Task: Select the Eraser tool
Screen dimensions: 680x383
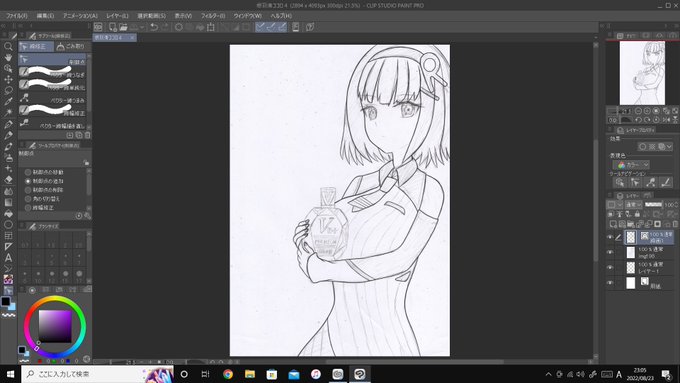Action: (8, 180)
